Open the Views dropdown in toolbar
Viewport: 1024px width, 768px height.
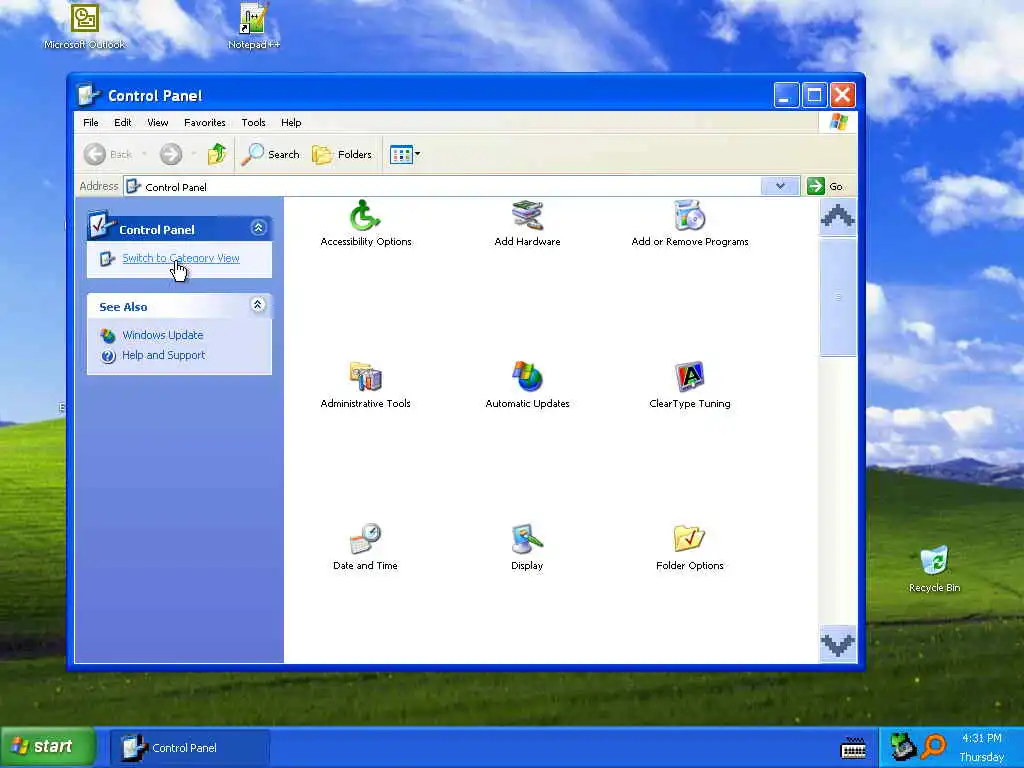click(405, 154)
